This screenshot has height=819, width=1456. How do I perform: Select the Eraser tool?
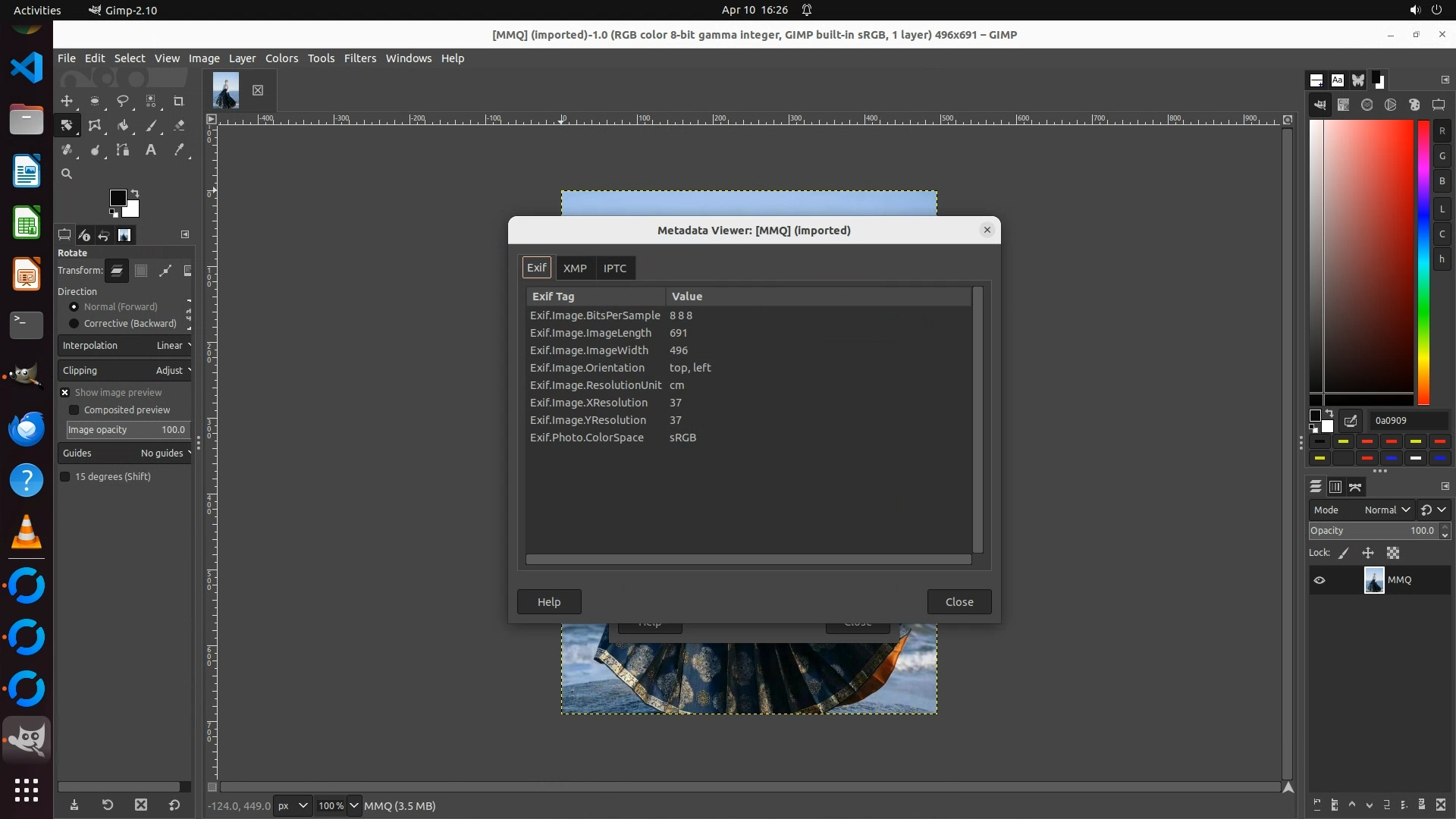[x=179, y=126]
